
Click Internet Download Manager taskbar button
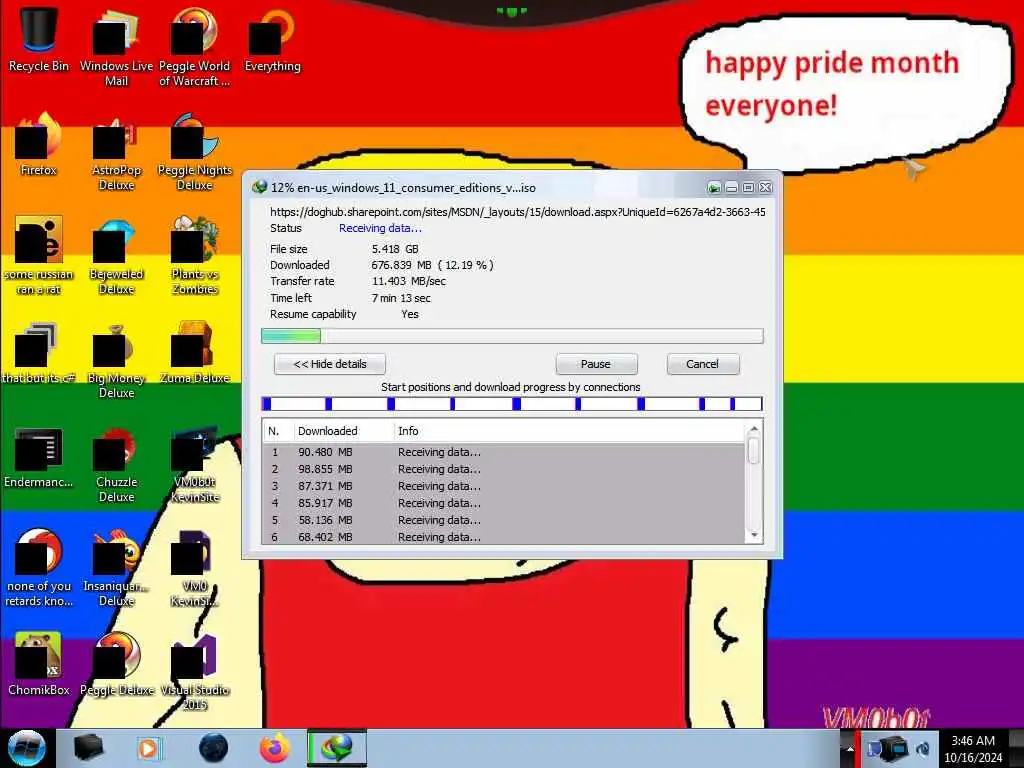[x=337, y=748]
